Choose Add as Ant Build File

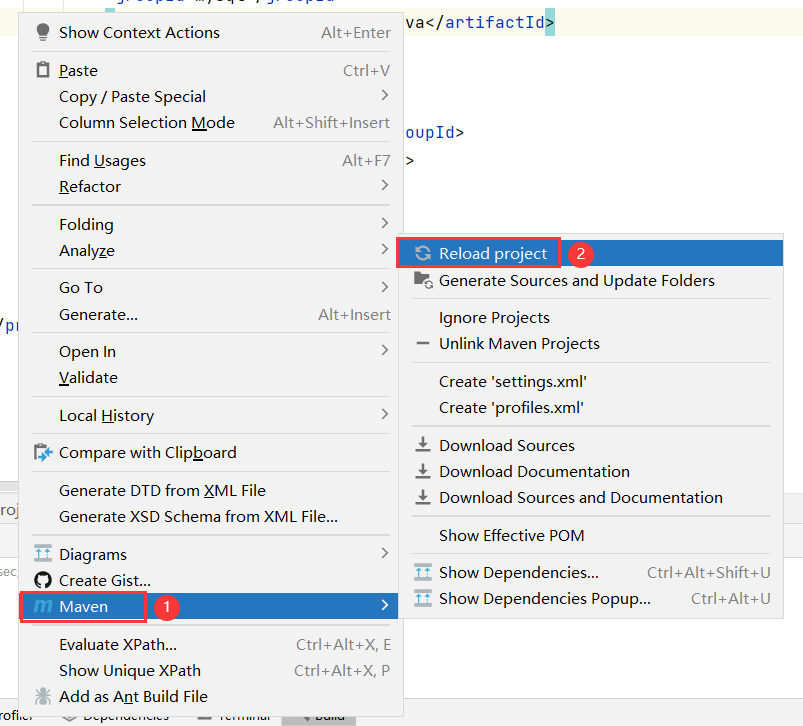click(x=211, y=696)
